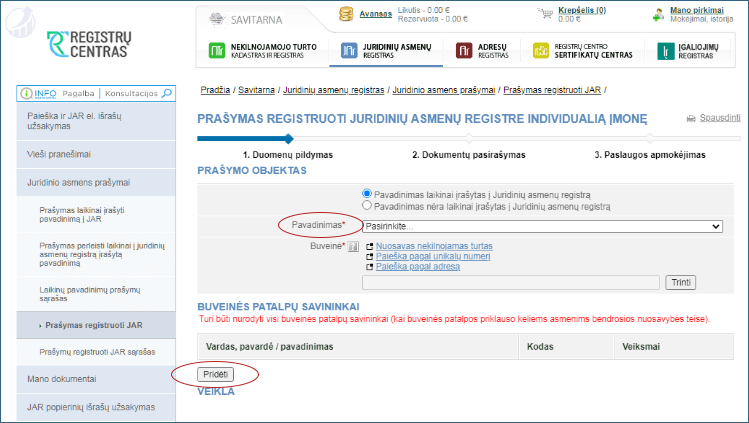The height and width of the screenshot is (423, 749).
Task: Open Prašymų registruoti JAR sąrašas
Action: coord(96,352)
